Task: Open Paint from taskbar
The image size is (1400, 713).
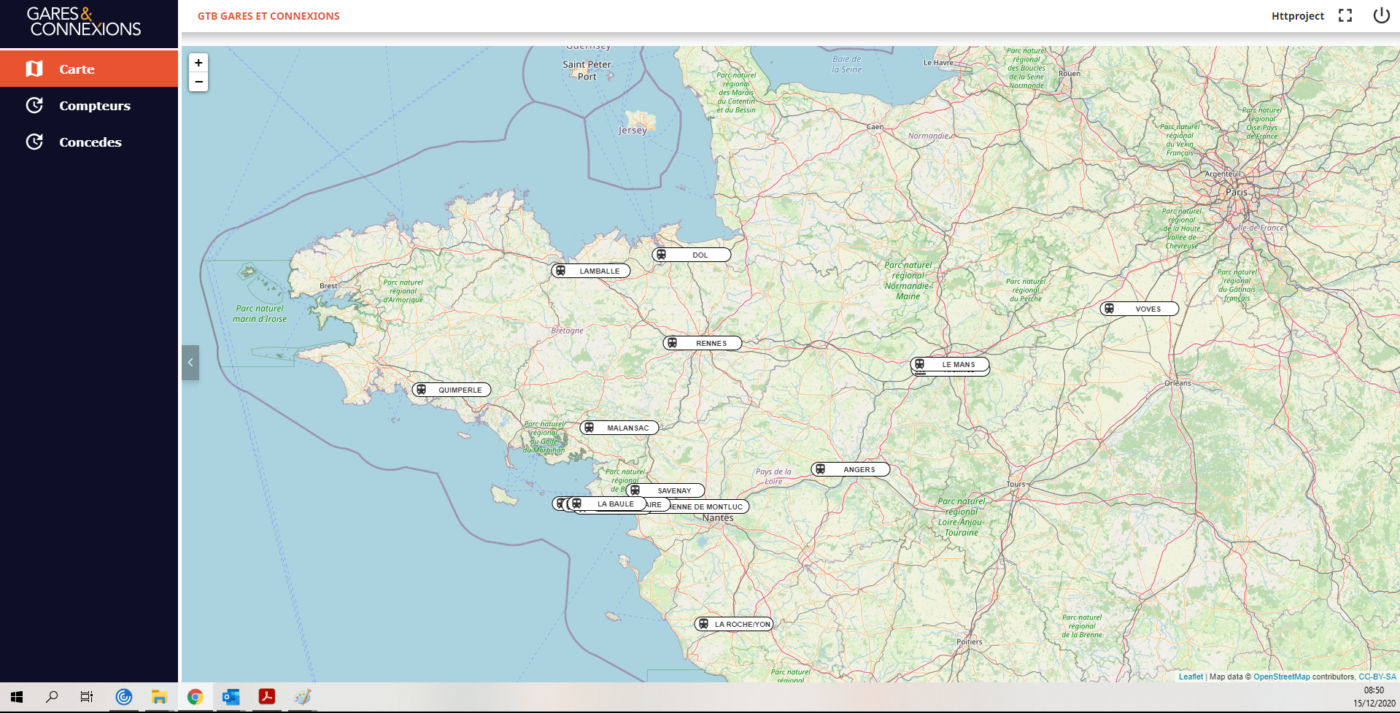Action: click(x=302, y=697)
